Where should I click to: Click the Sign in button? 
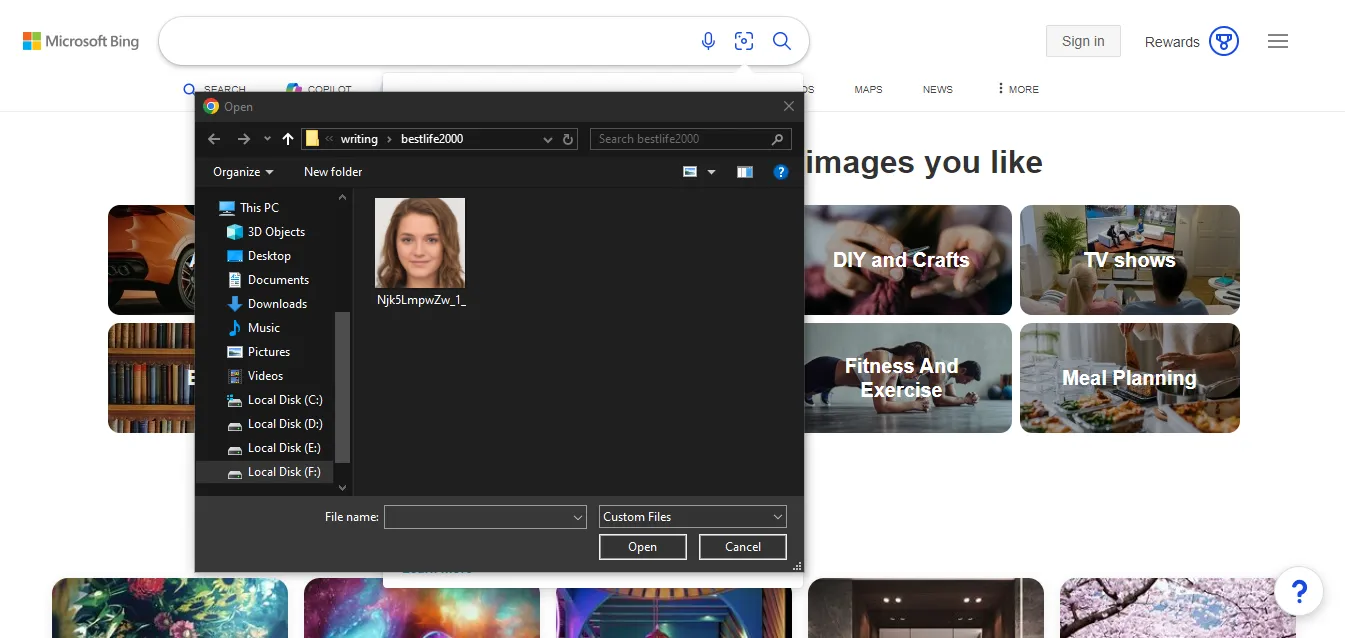(x=1083, y=41)
